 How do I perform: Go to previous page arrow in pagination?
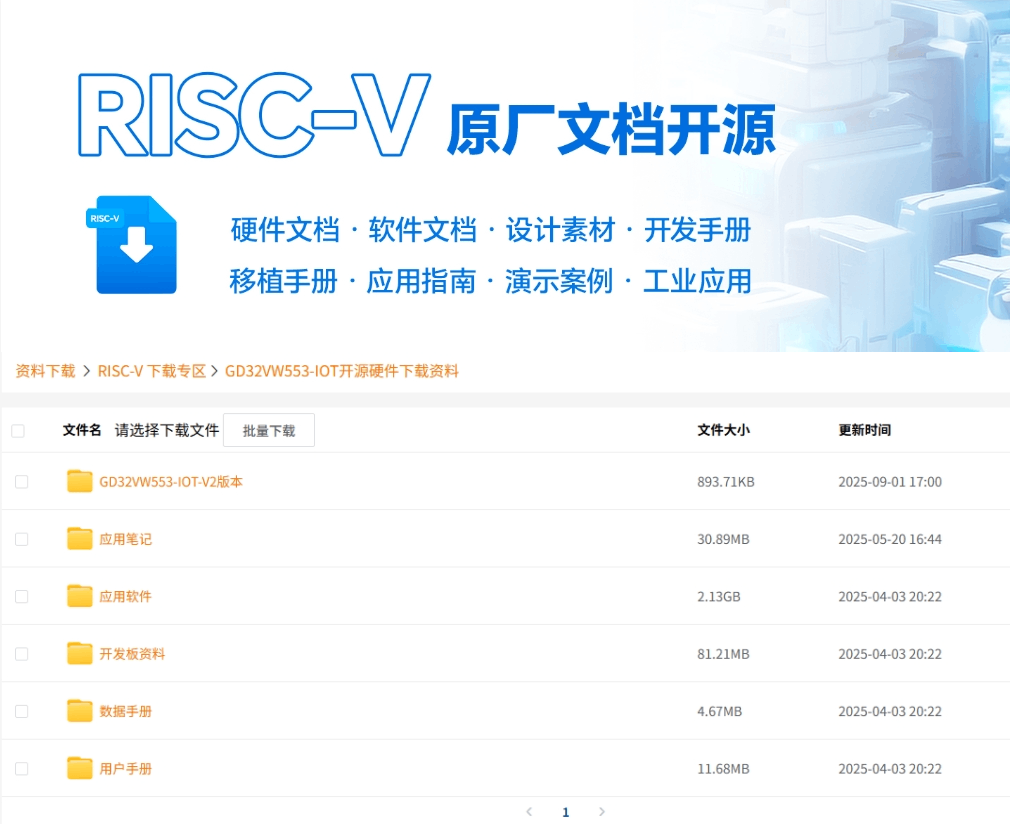[x=529, y=812]
